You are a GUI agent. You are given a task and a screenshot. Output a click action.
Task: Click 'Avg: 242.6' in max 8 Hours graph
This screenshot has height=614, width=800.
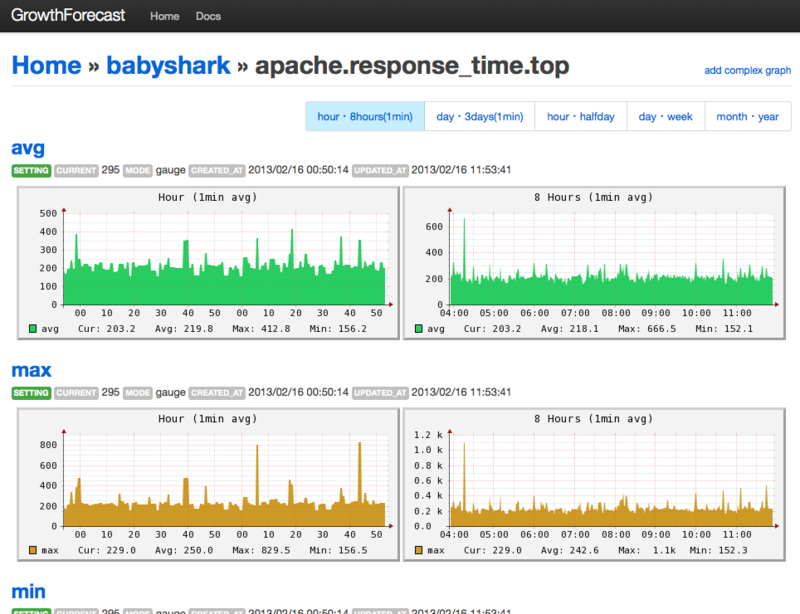pos(570,550)
